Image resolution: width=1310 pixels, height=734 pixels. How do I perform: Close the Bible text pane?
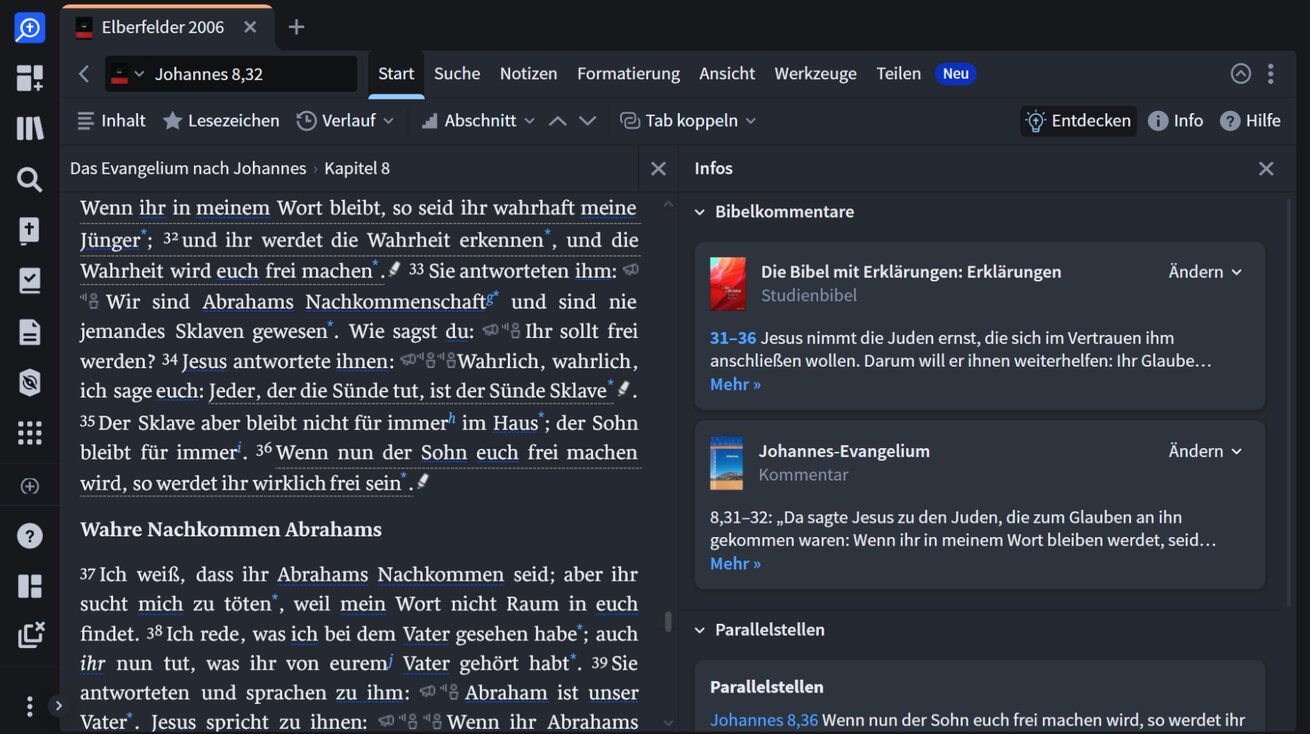point(658,168)
